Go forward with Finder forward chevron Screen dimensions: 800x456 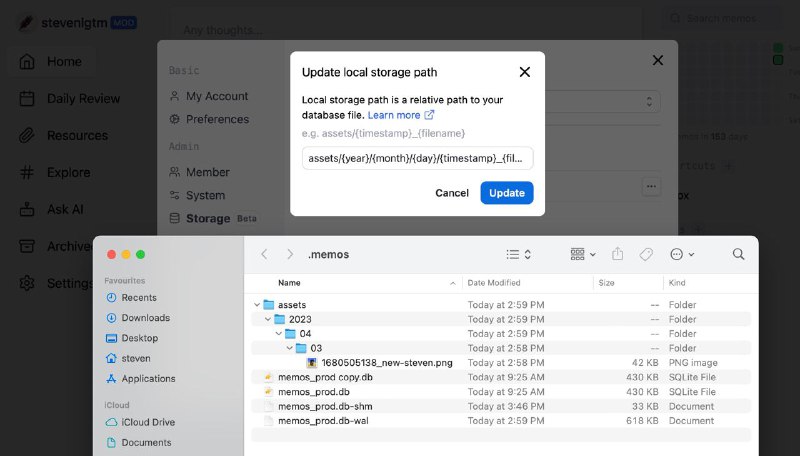click(290, 255)
